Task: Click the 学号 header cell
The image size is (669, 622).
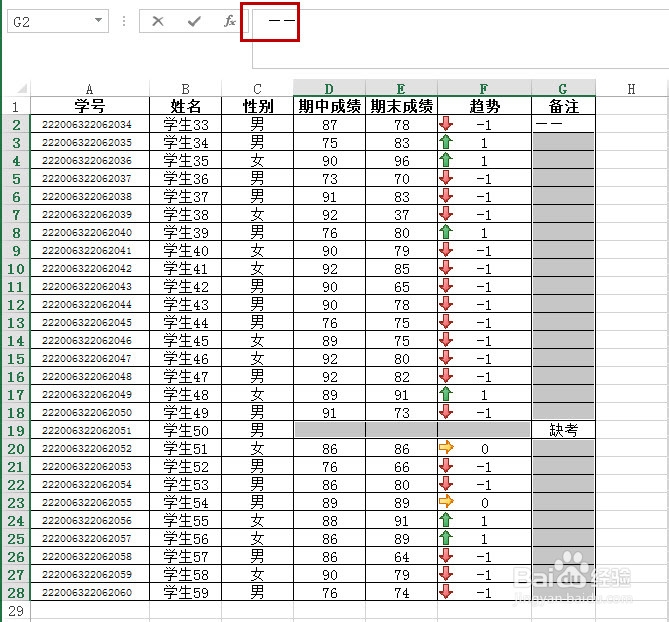Action: click(x=90, y=106)
